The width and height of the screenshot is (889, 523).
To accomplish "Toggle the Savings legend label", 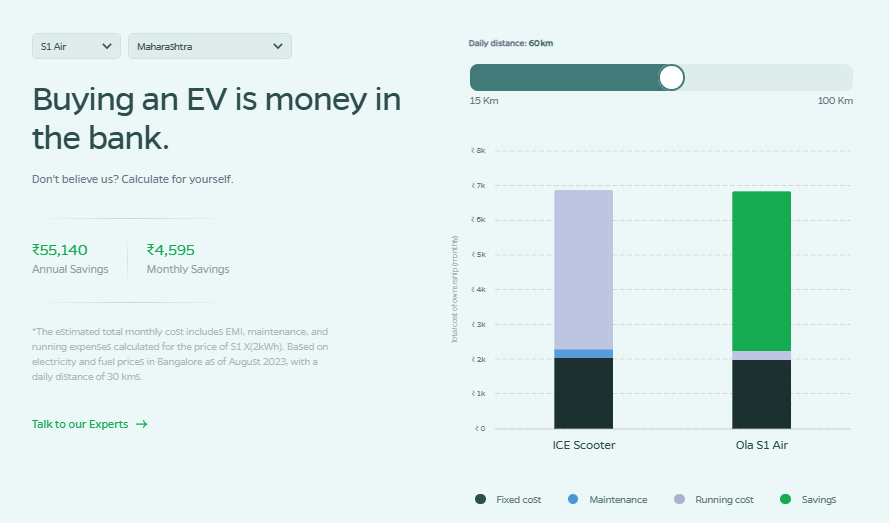I will coord(818,499).
